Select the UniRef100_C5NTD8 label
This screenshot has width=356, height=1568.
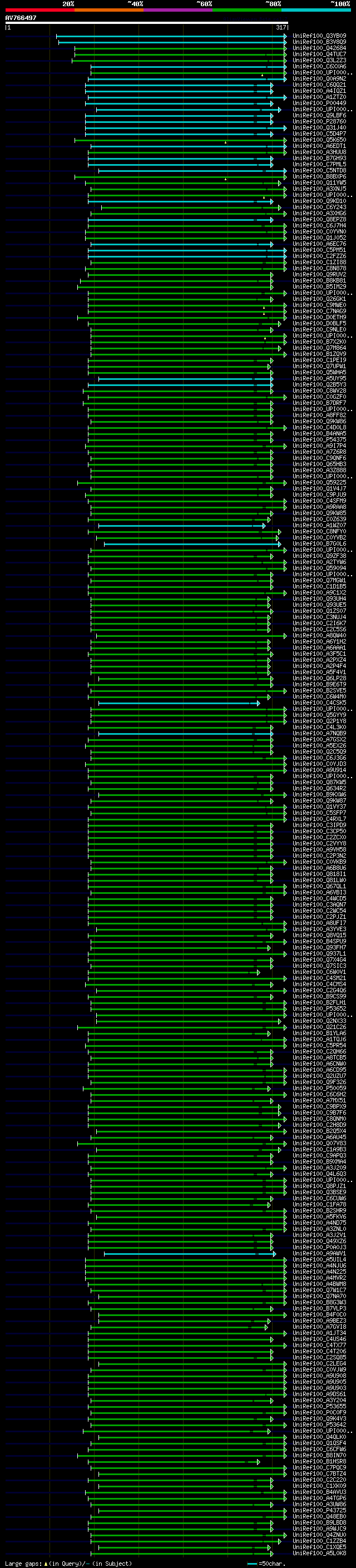tap(319, 170)
